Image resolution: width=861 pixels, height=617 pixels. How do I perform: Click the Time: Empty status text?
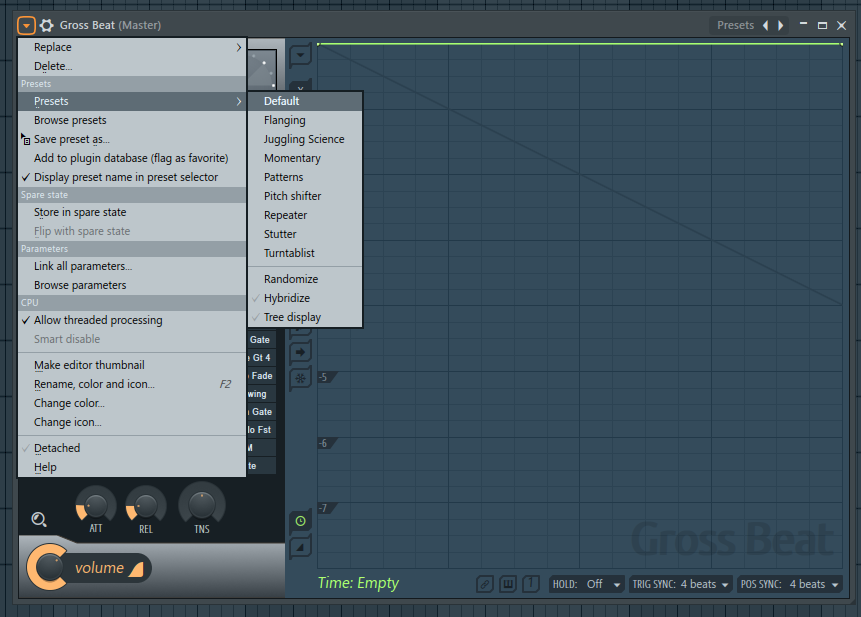pyautogui.click(x=358, y=583)
